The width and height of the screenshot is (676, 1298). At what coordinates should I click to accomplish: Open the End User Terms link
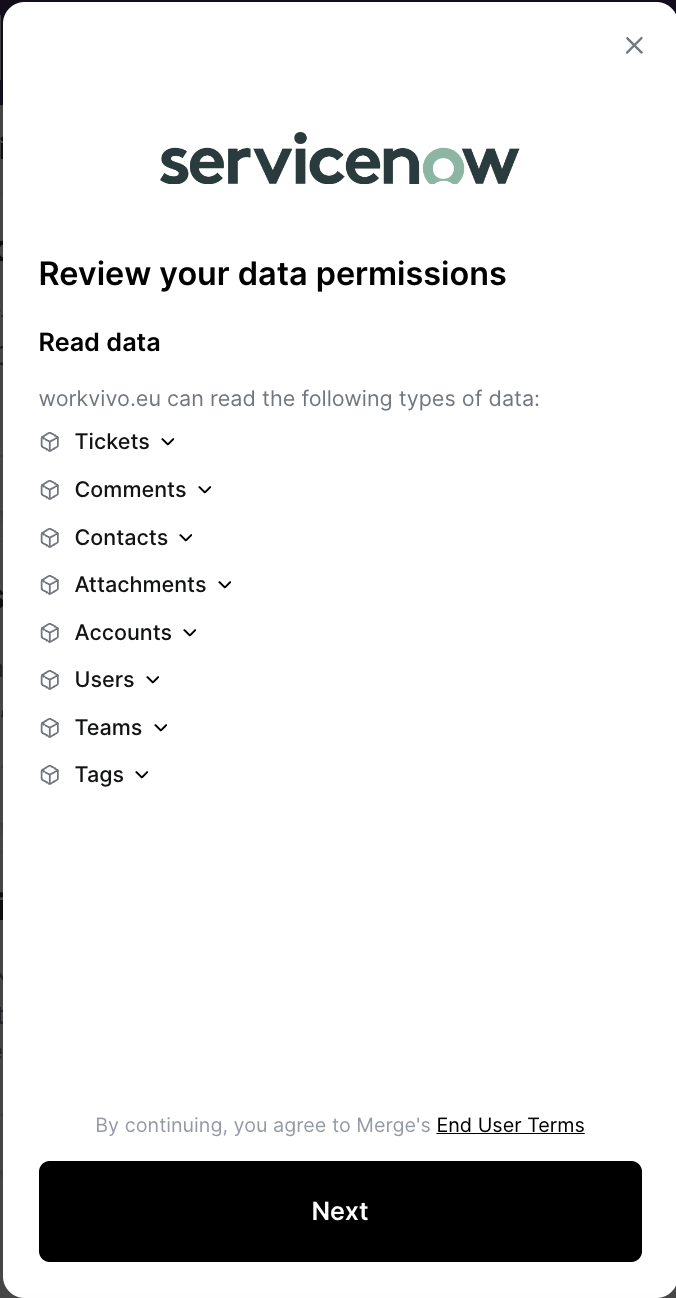click(510, 1125)
